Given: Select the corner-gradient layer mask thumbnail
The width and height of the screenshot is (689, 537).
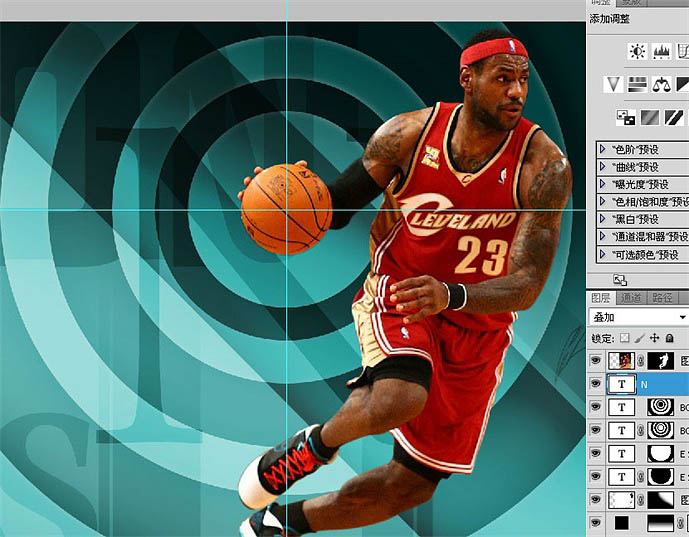Looking at the screenshot, I should 661,500.
